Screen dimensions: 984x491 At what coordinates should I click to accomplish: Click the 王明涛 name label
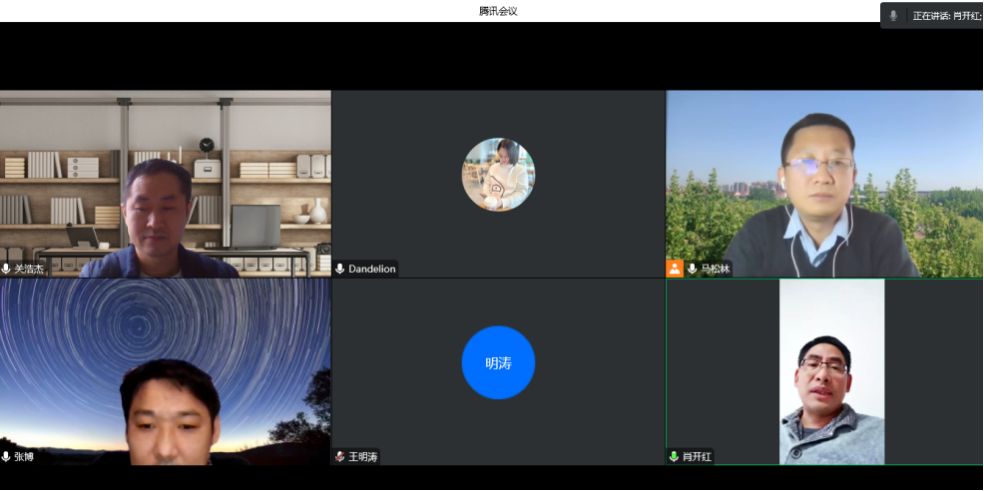pos(363,457)
